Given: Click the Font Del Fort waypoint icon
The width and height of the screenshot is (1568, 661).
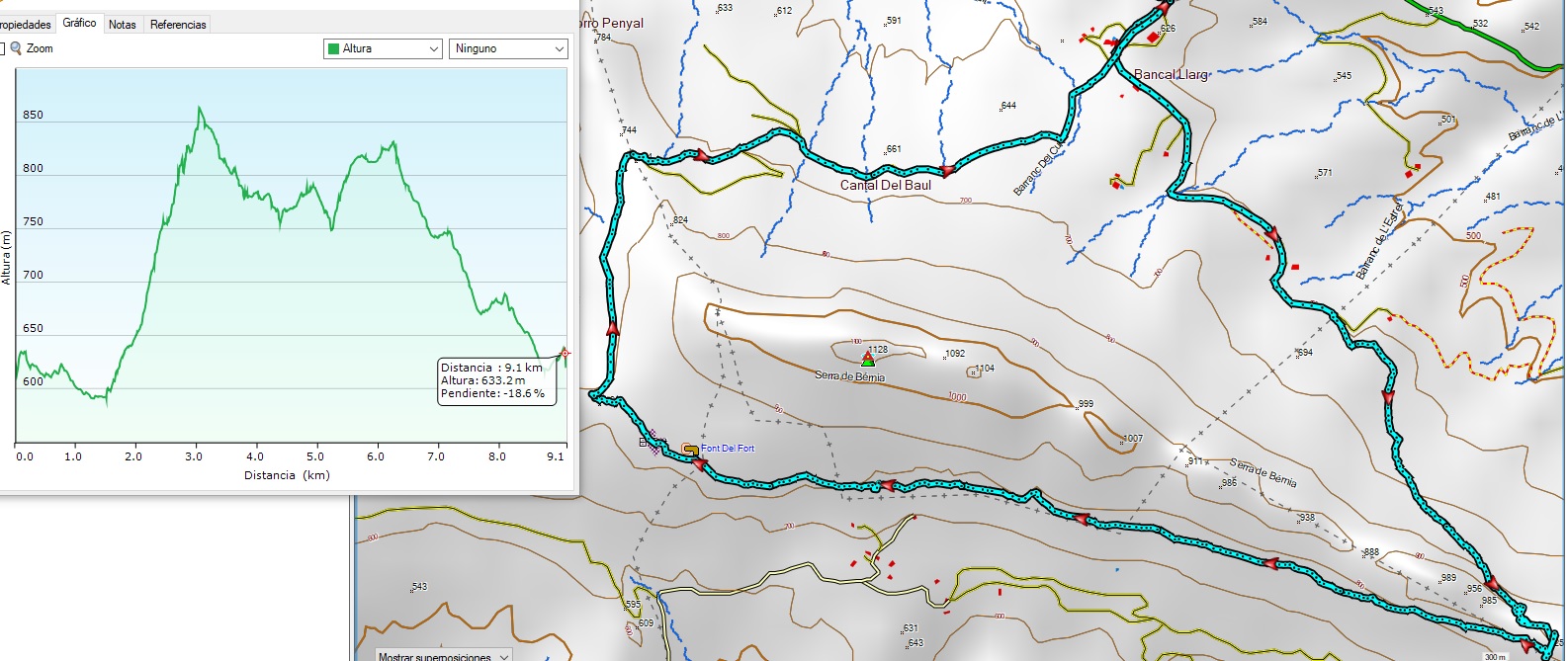Looking at the screenshot, I should (x=691, y=451).
